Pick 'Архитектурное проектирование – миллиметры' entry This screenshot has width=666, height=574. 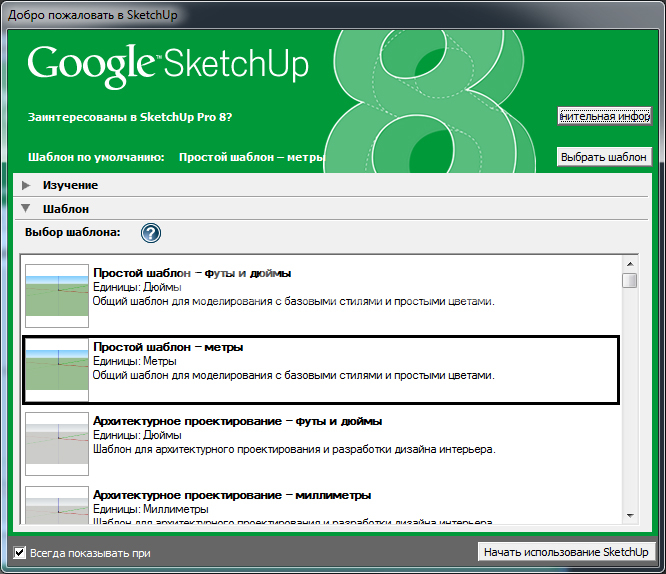[232, 495]
